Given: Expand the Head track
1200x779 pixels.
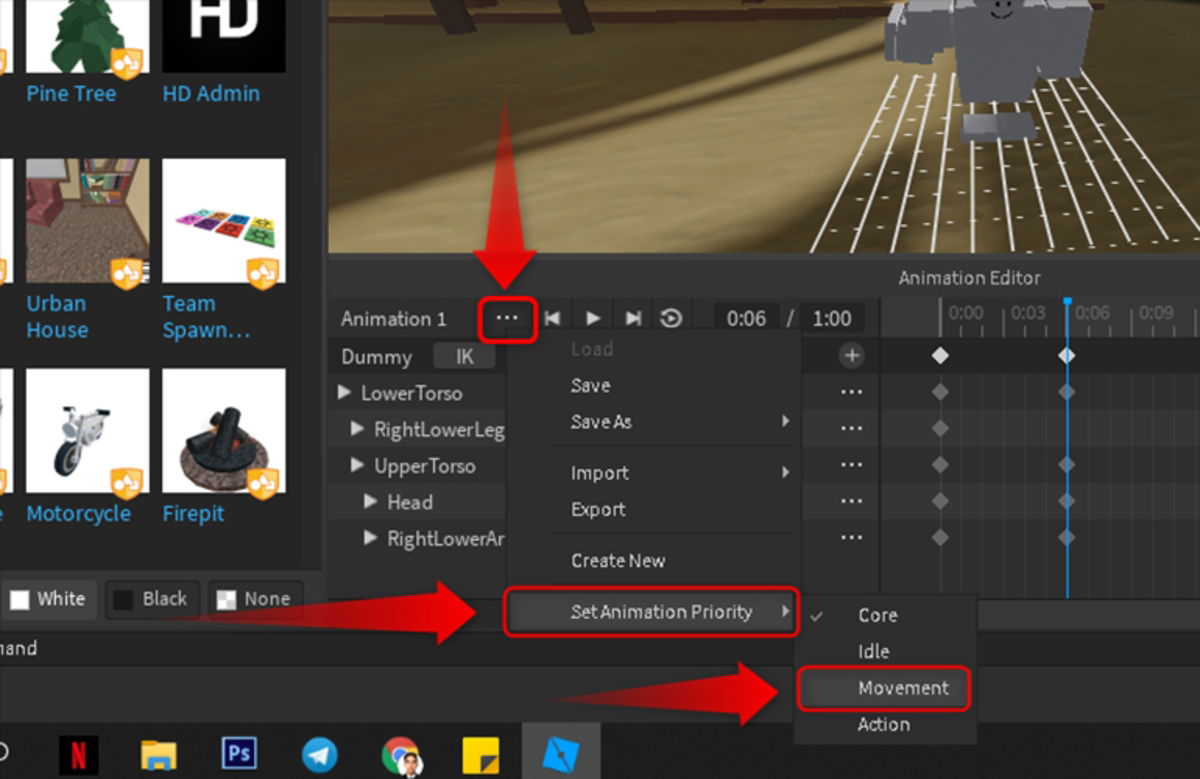Looking at the screenshot, I should point(368,501).
